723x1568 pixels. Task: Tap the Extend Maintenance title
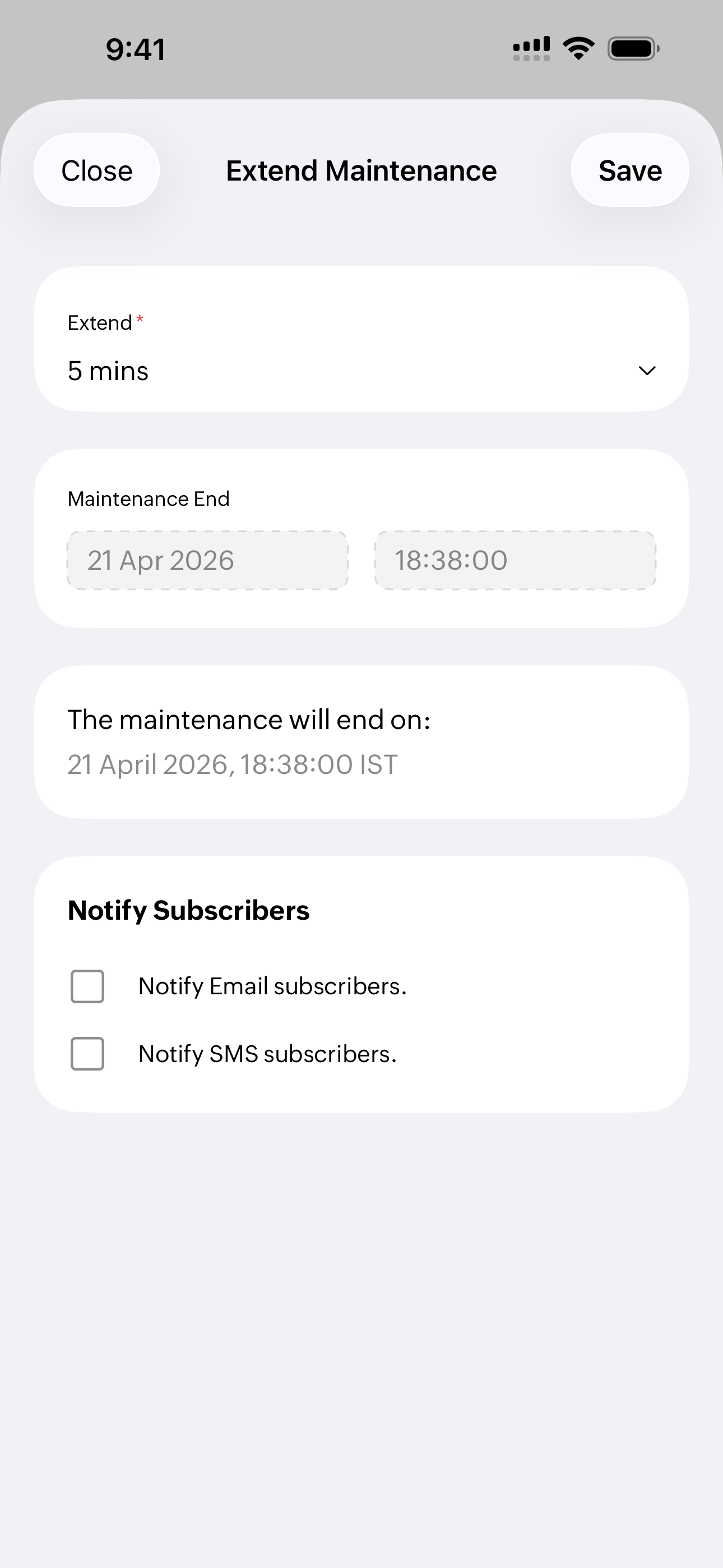click(x=361, y=170)
